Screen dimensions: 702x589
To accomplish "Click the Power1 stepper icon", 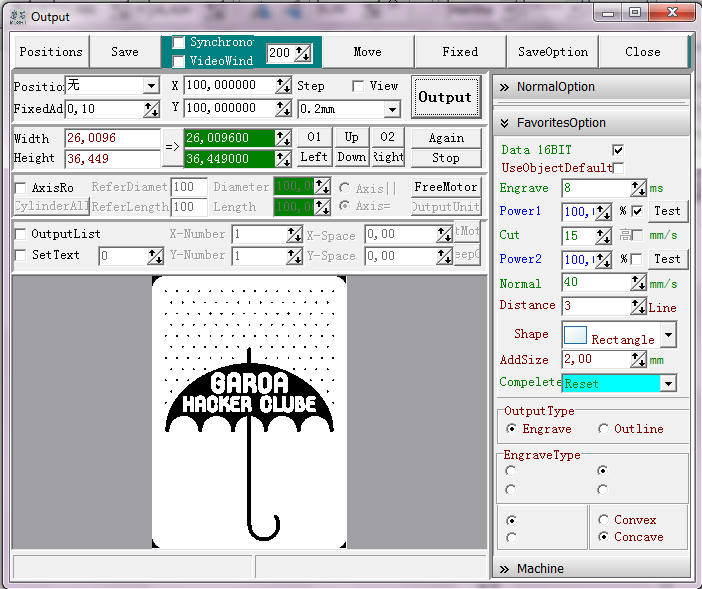I will coord(604,212).
